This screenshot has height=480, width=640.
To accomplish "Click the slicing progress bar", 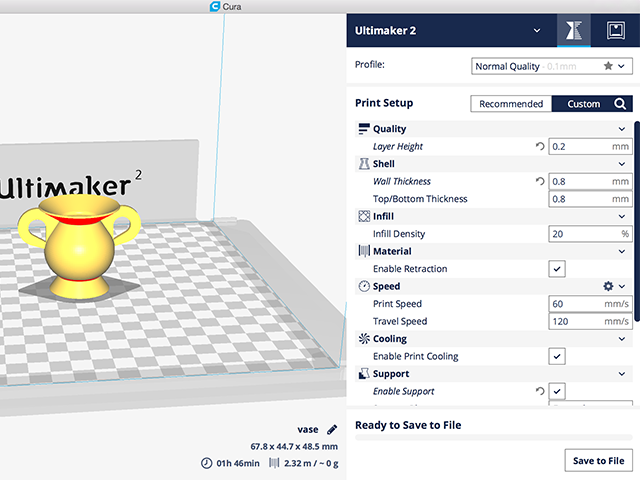I will tap(494, 438).
